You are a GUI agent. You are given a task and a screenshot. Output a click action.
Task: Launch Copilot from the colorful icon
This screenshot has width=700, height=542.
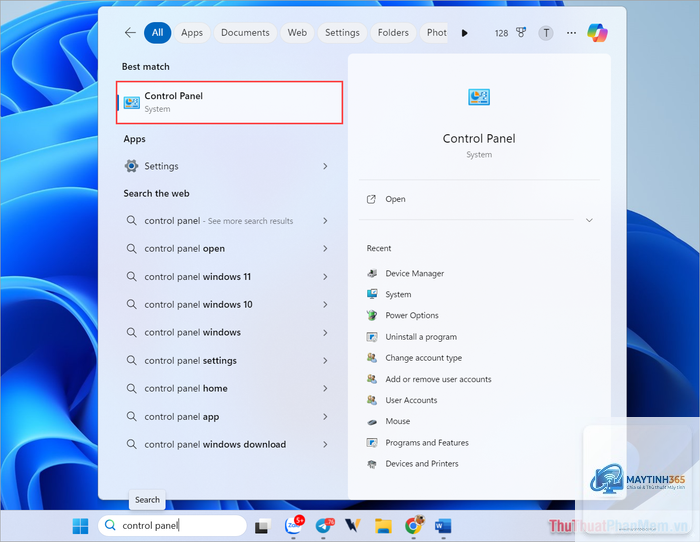pyautogui.click(x=597, y=33)
